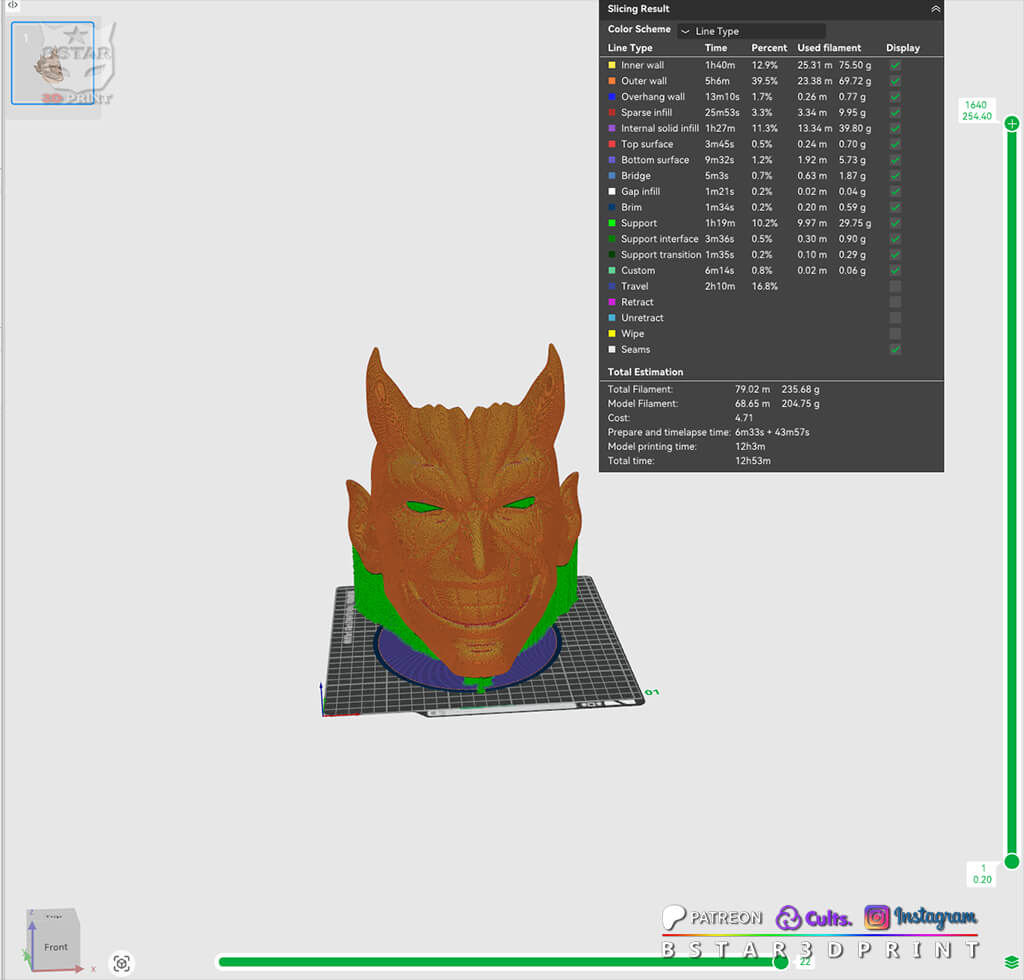Toggle Gap infill display checkbox
1024x980 pixels.
[895, 191]
